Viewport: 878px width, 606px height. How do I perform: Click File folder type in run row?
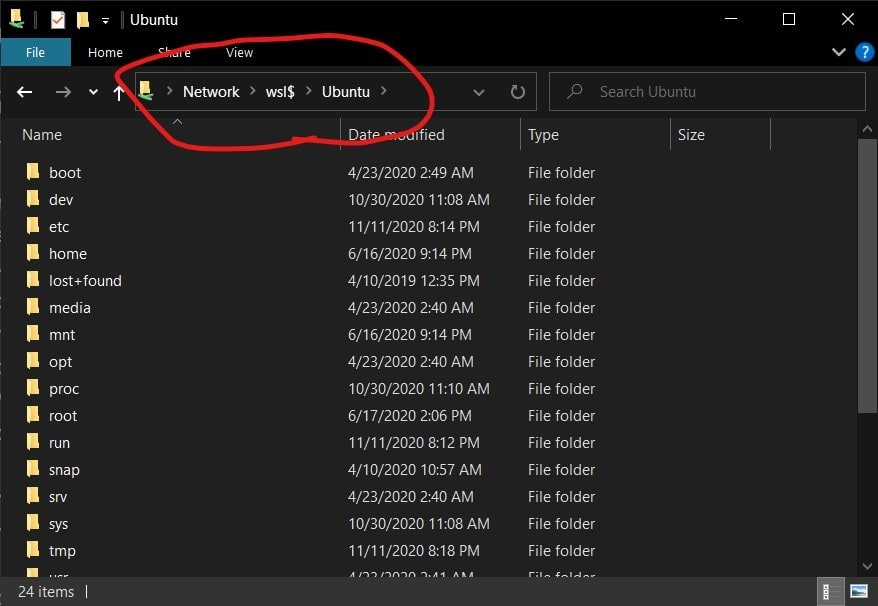click(x=561, y=442)
